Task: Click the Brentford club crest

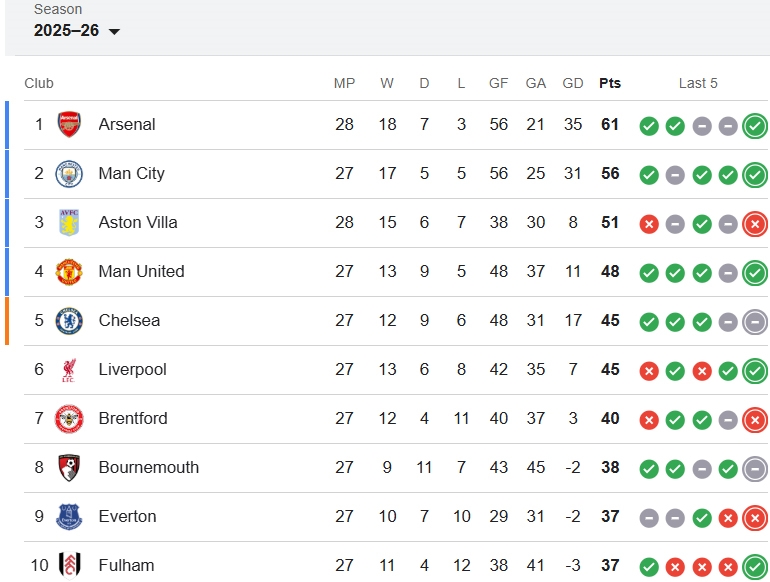Action: tap(69, 419)
